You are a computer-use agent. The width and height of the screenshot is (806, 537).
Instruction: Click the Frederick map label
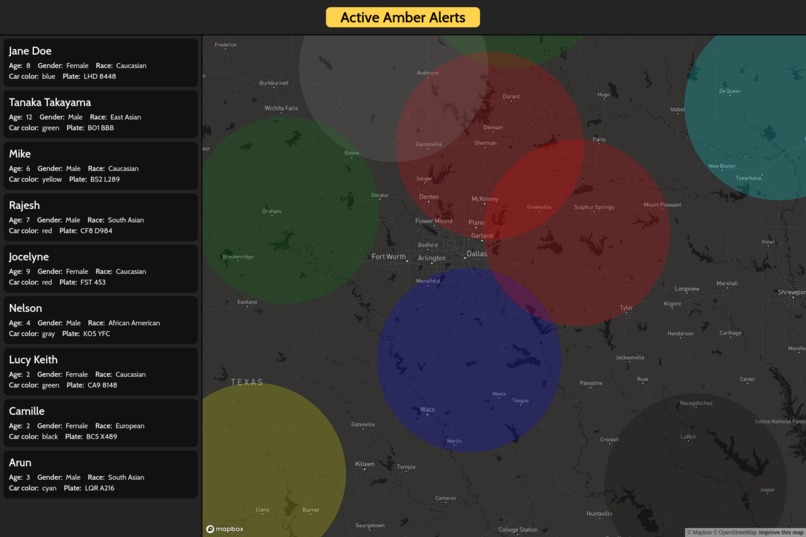point(226,45)
